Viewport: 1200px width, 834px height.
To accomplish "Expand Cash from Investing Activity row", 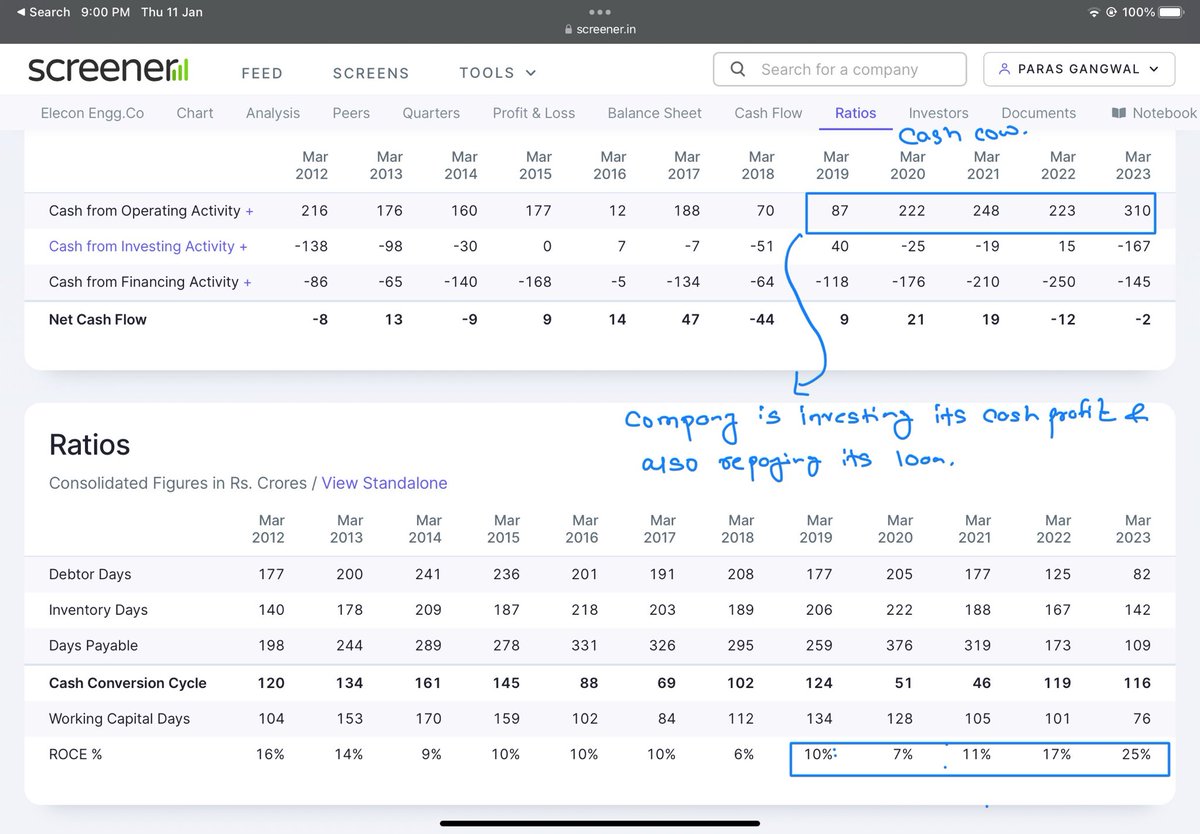I will point(244,246).
